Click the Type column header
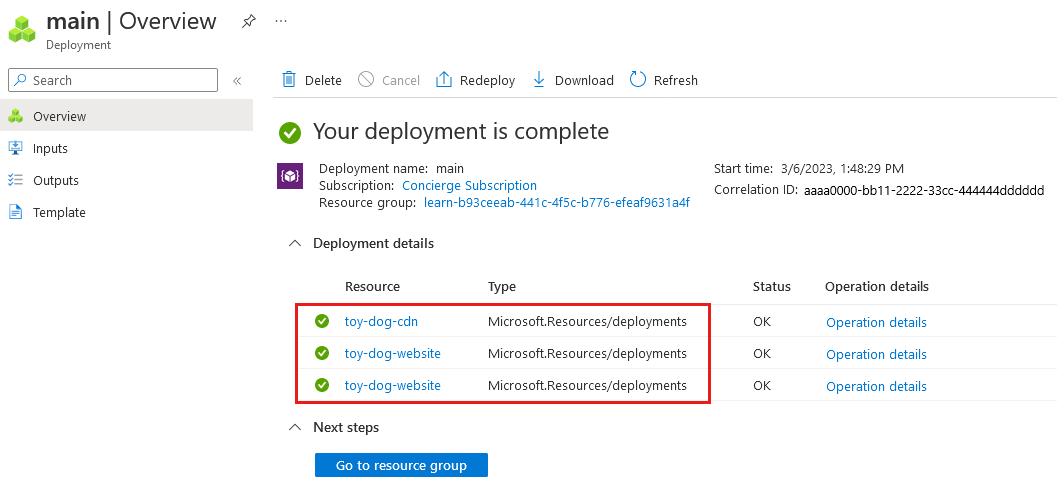 click(502, 286)
